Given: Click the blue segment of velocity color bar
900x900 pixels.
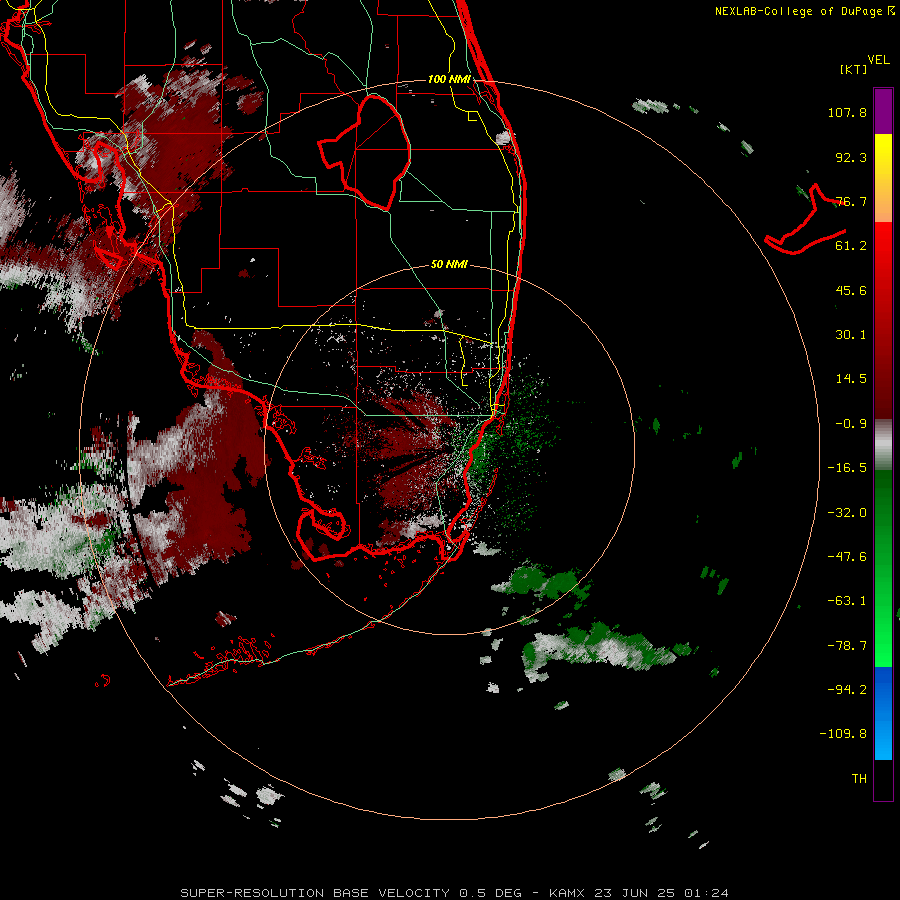Looking at the screenshot, I should [x=883, y=713].
